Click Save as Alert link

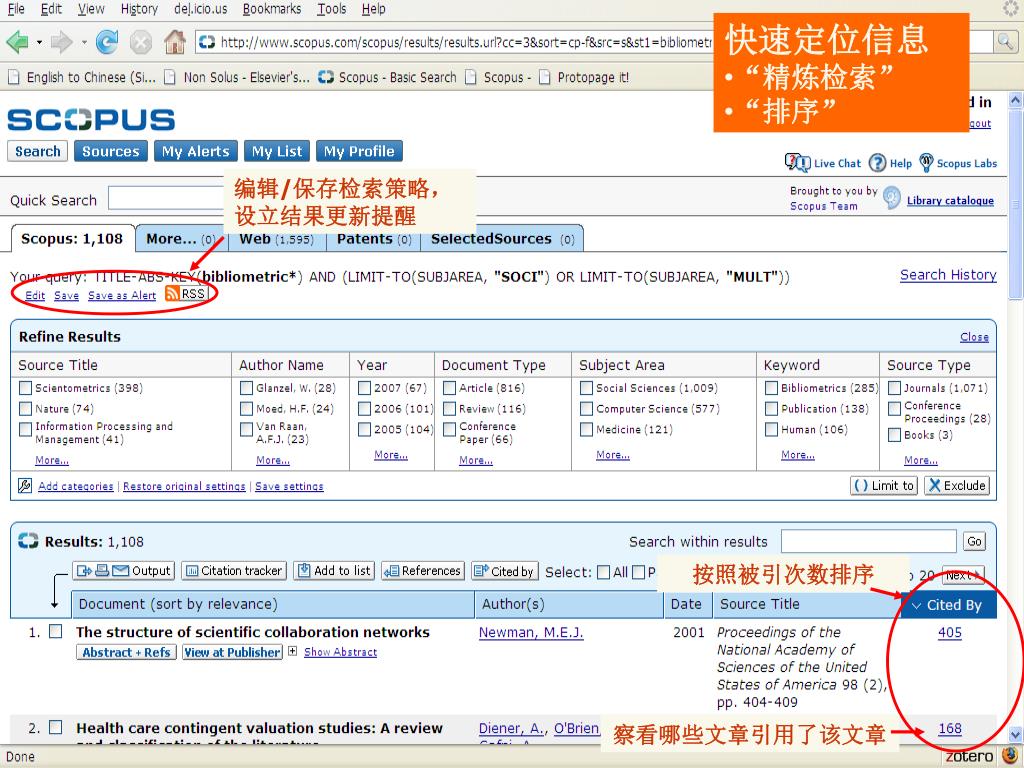click(x=122, y=295)
